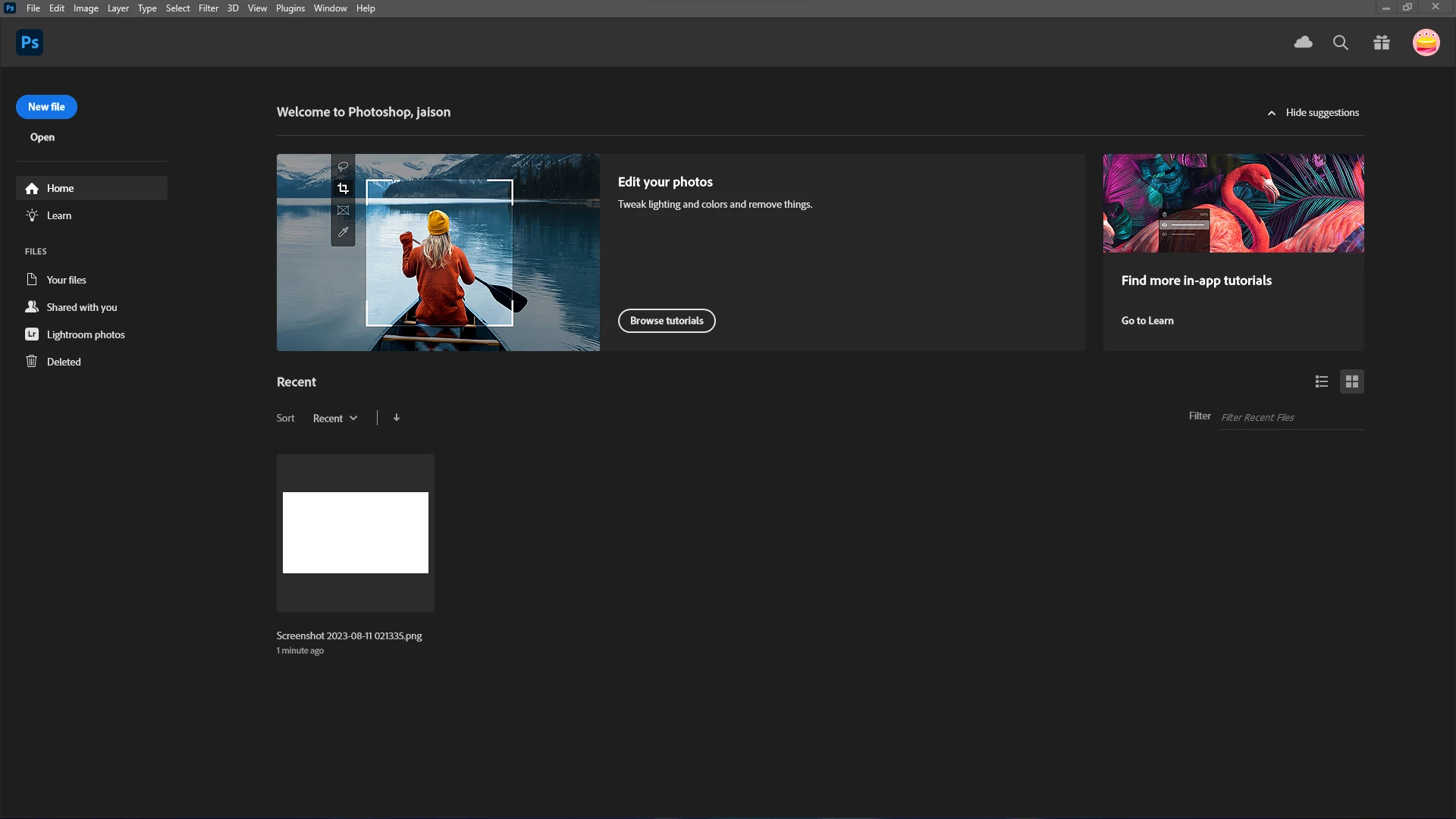Image resolution: width=1456 pixels, height=819 pixels.
Task: Open the user profile avatar
Action: coord(1426,42)
